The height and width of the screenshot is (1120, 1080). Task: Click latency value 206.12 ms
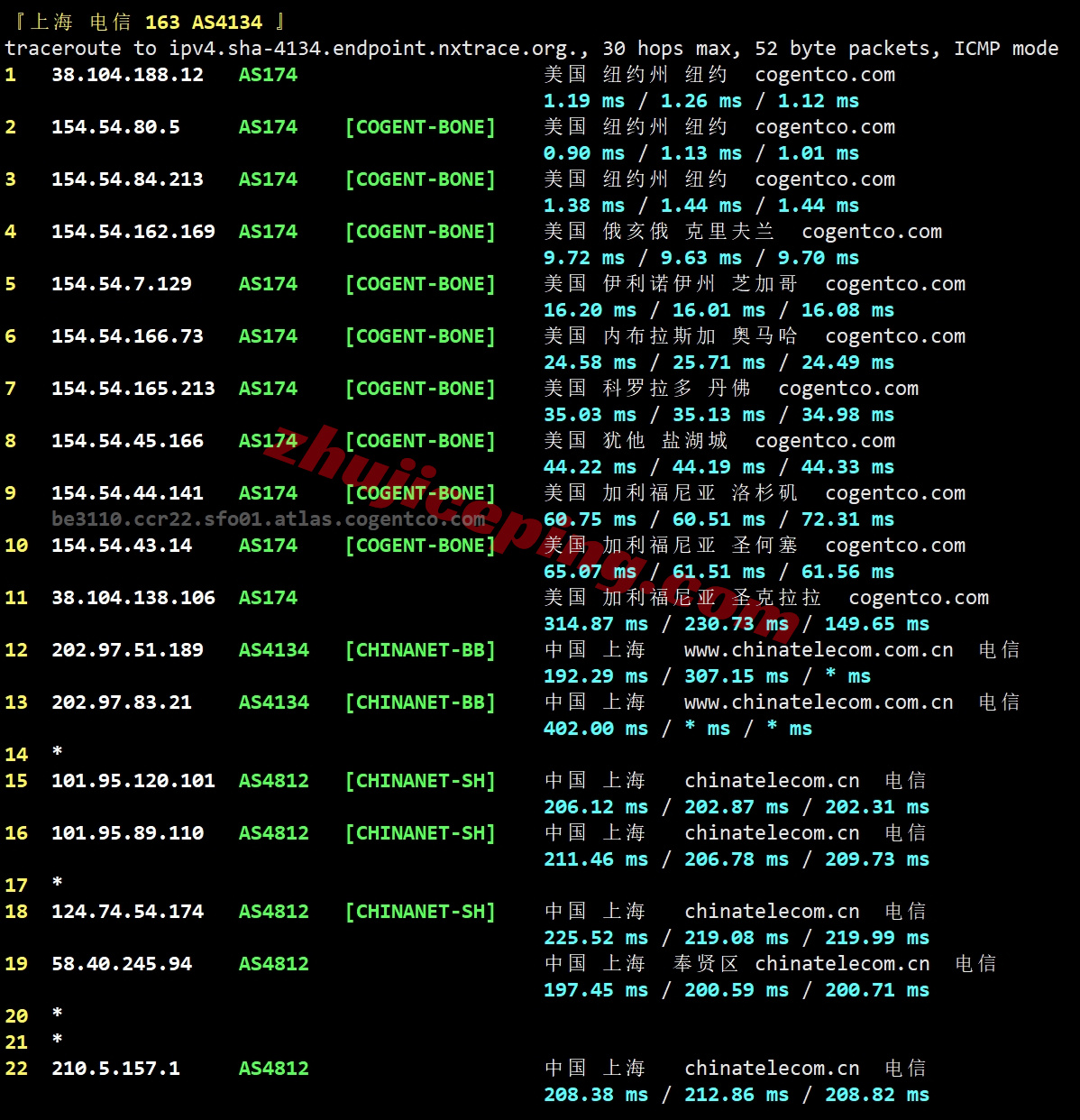[596, 807]
